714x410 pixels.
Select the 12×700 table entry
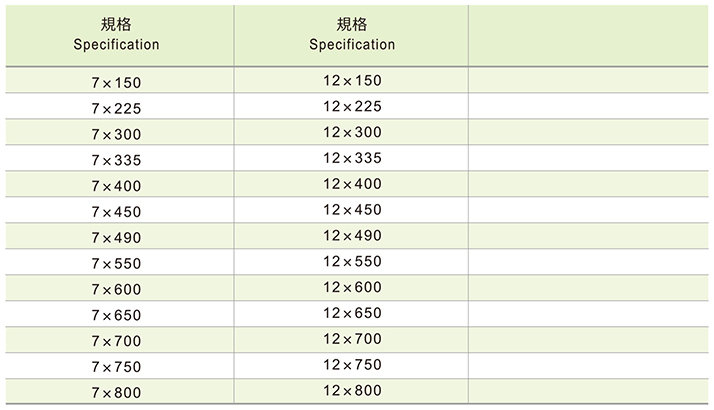352,339
